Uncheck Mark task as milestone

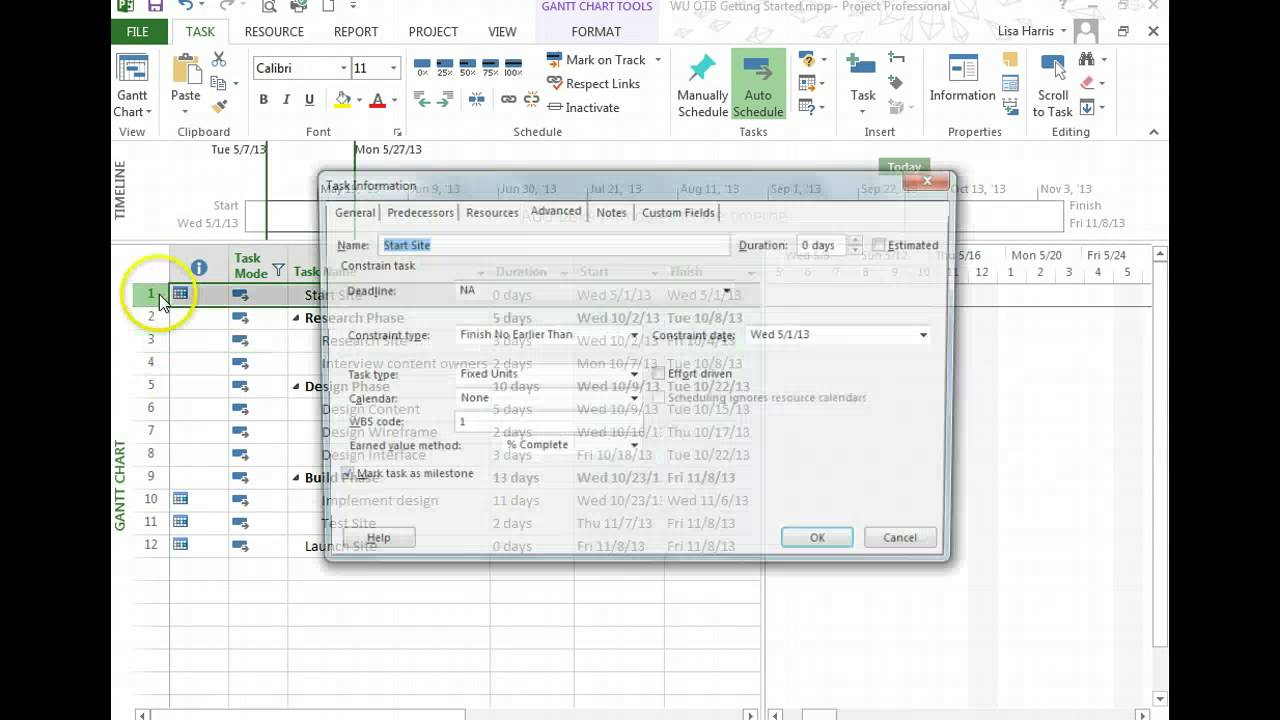point(348,473)
